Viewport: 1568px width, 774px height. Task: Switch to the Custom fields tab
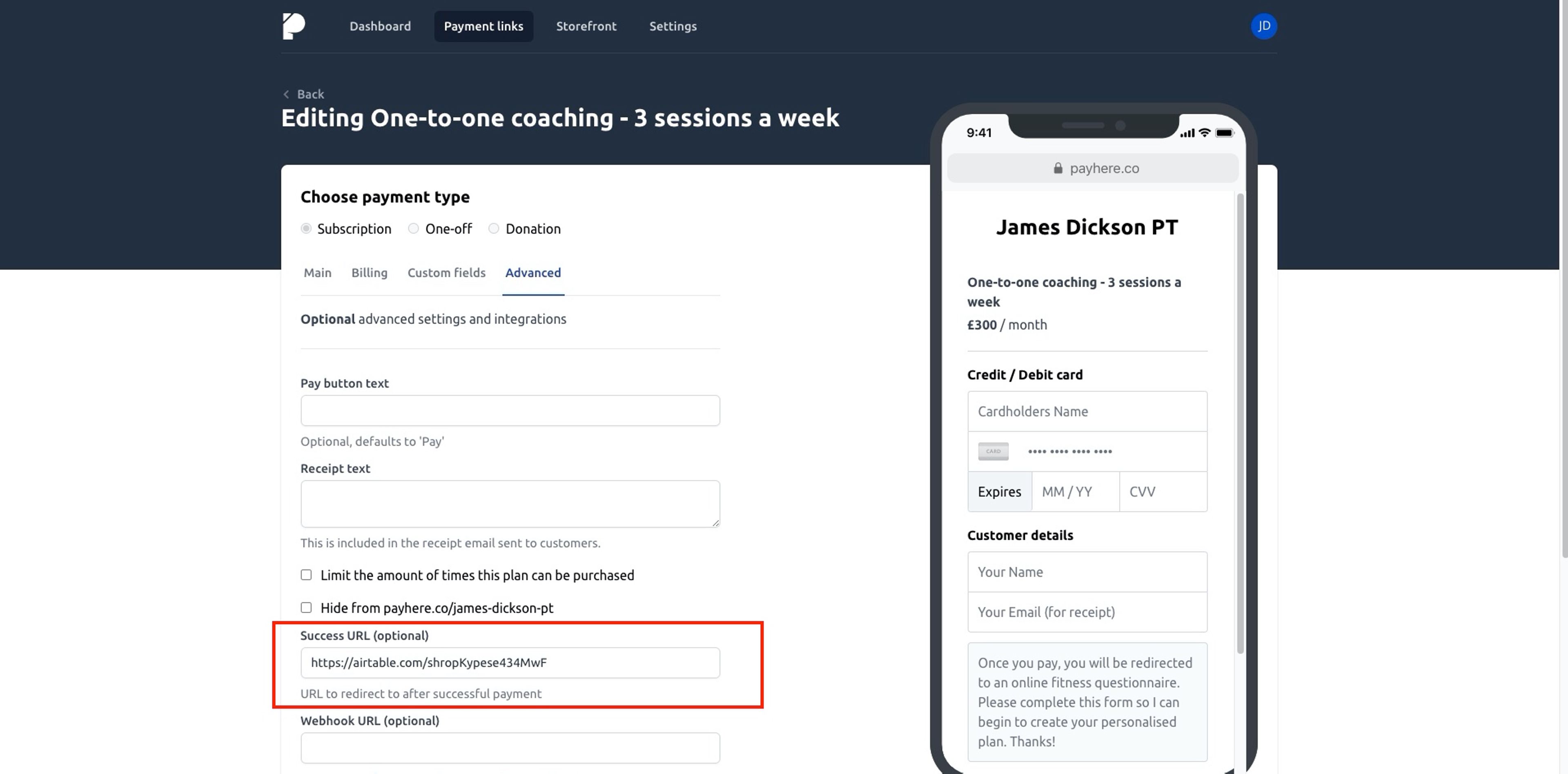pos(447,273)
